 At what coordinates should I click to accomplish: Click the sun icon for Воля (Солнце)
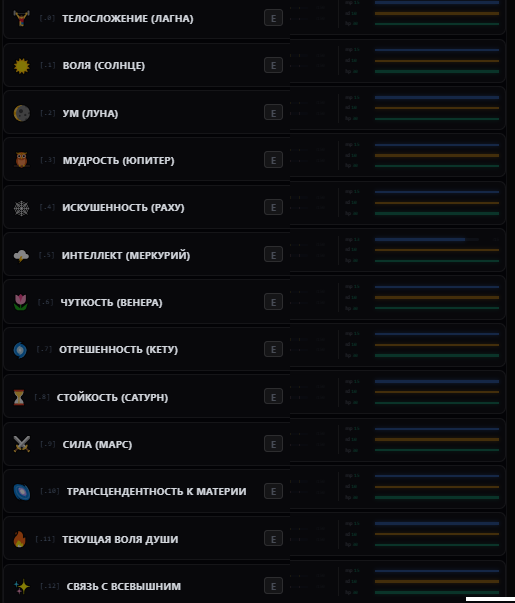pos(22,66)
